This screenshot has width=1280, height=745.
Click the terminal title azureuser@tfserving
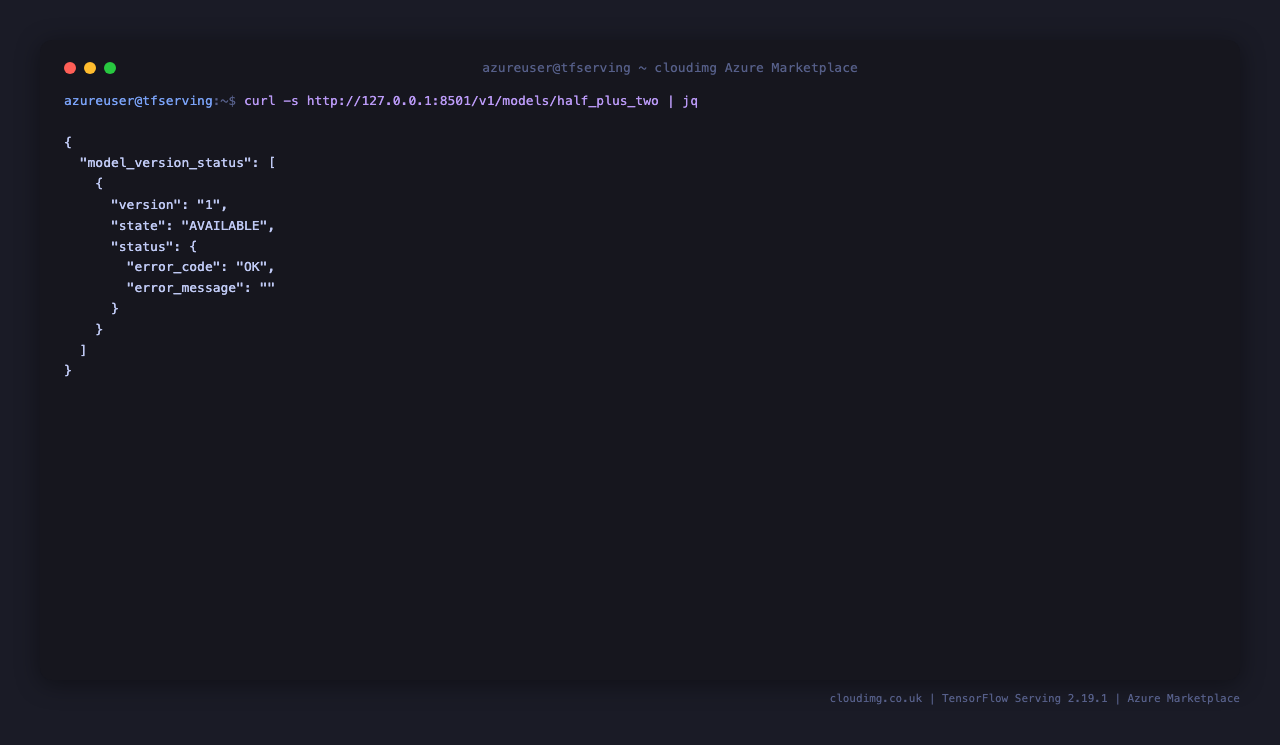click(x=556, y=68)
